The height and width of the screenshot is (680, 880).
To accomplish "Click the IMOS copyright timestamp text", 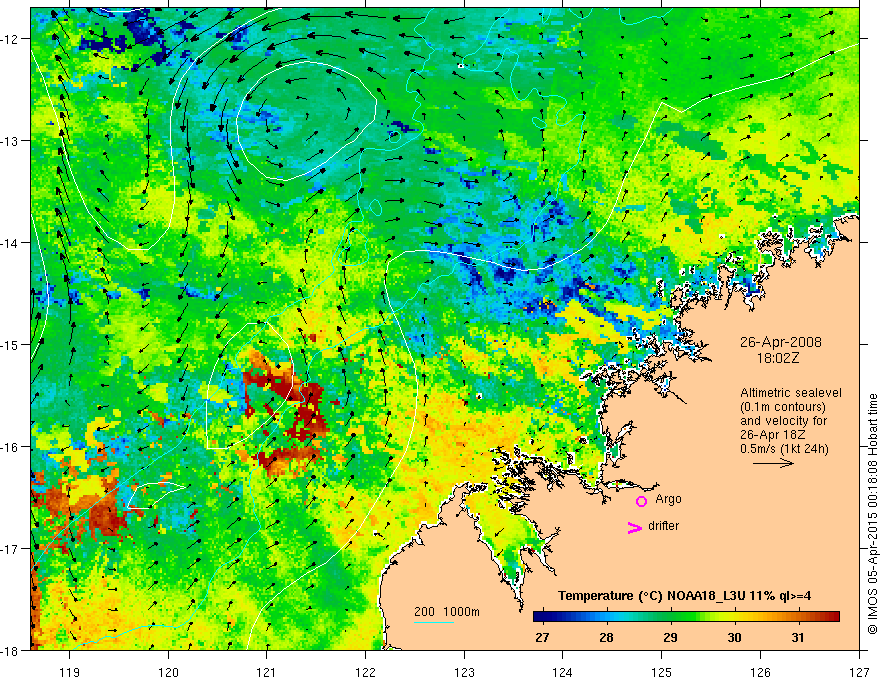I will pos(873,514).
